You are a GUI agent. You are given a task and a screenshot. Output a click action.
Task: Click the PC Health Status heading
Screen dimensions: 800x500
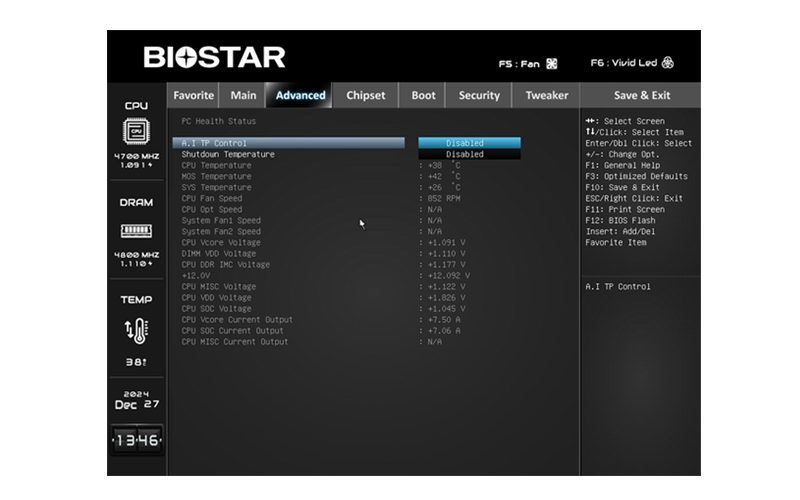218,121
